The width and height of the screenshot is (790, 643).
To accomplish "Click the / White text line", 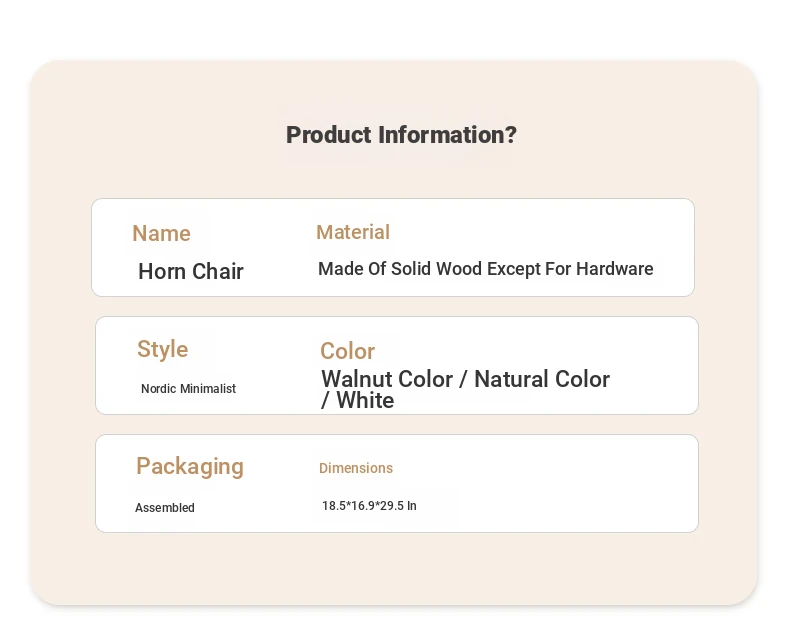I will tap(358, 401).
